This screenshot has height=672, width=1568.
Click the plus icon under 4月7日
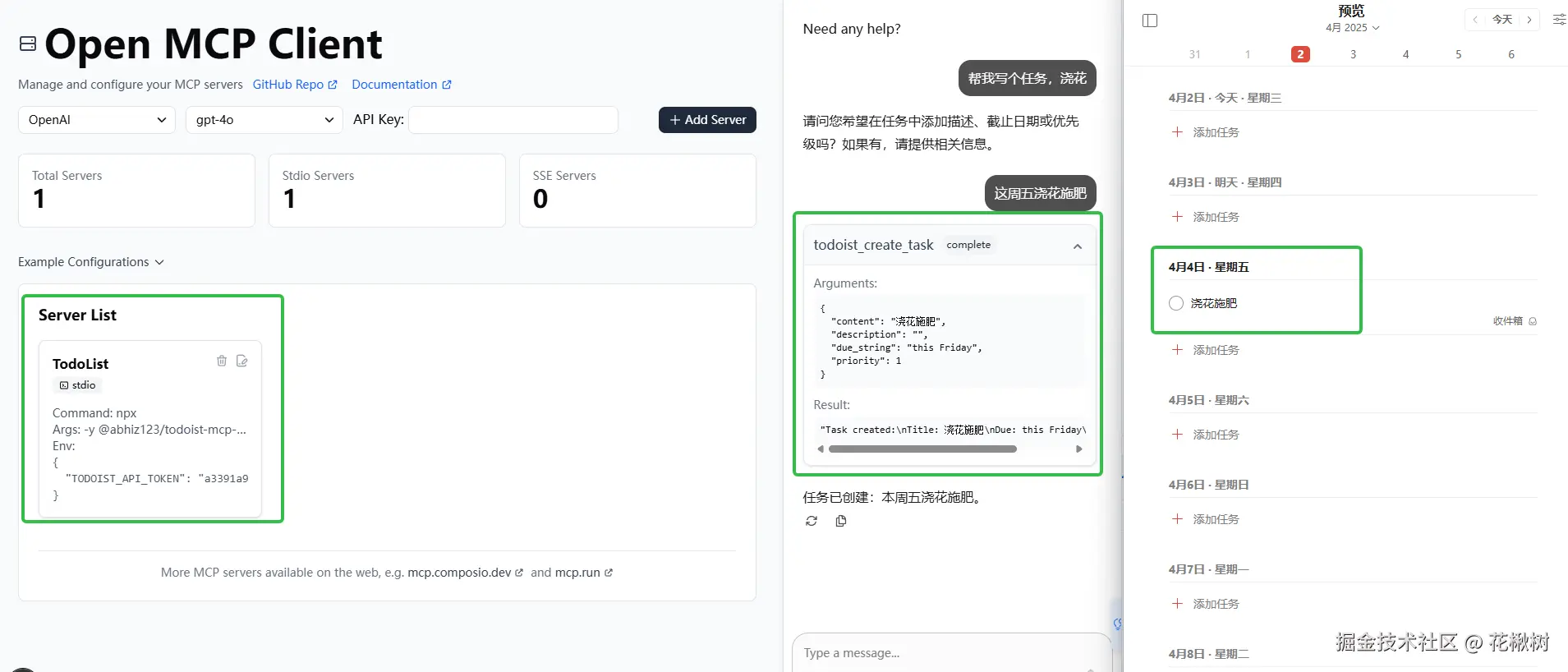(x=1177, y=604)
